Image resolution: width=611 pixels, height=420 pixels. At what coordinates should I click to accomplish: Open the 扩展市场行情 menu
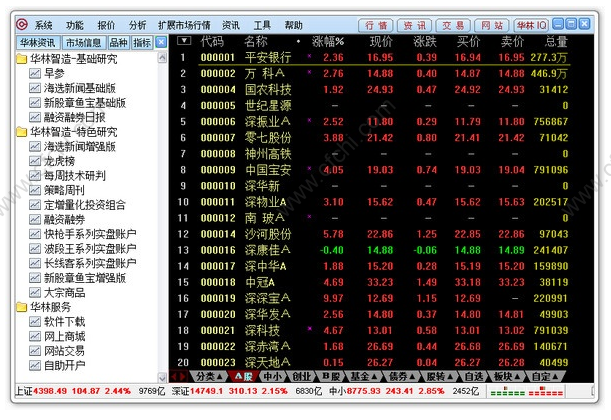[x=184, y=25]
